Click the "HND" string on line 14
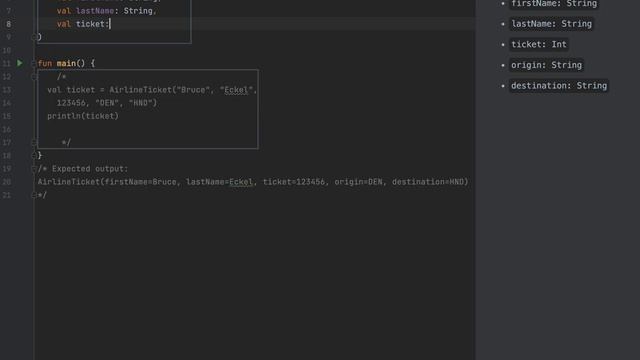The width and height of the screenshot is (640, 360). pyautogui.click(x=140, y=103)
